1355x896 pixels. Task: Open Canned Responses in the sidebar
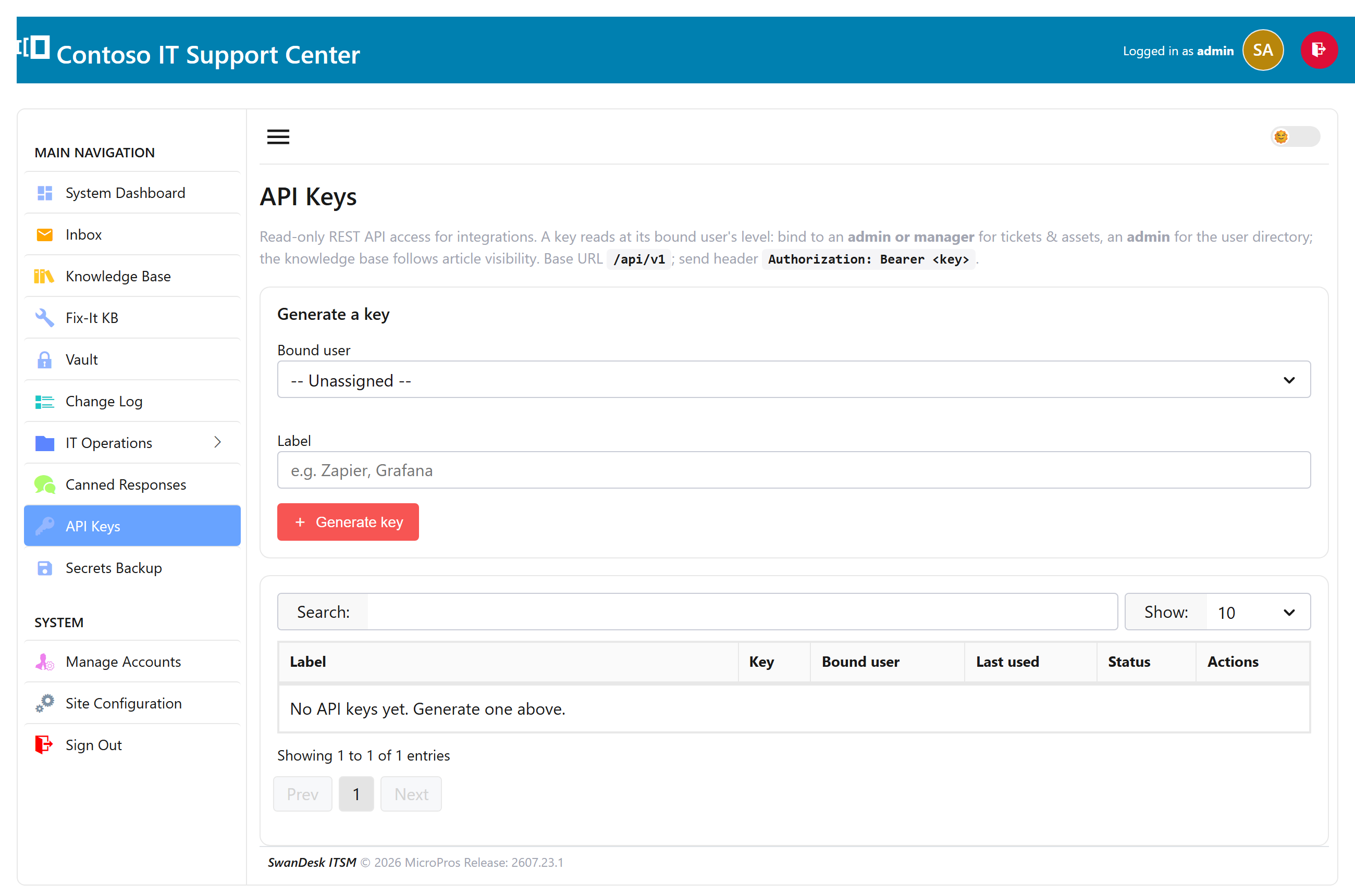(x=132, y=485)
